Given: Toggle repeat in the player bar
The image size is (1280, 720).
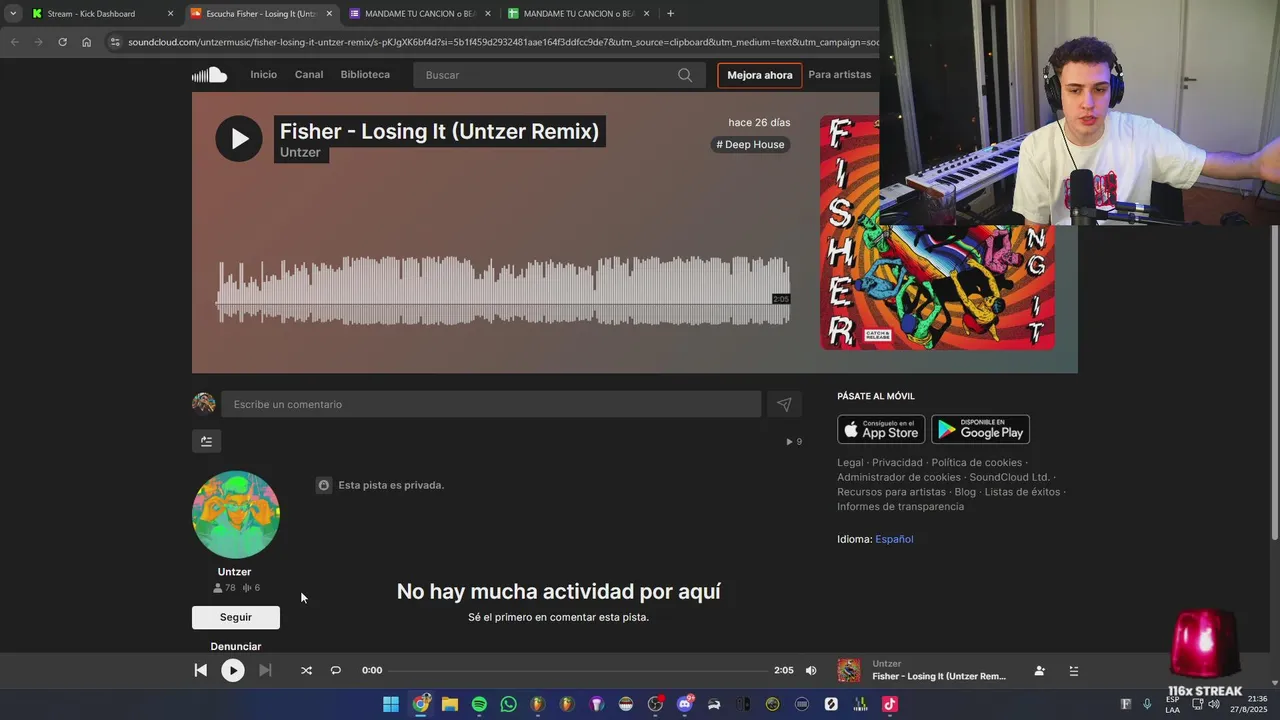Looking at the screenshot, I should coord(336,670).
